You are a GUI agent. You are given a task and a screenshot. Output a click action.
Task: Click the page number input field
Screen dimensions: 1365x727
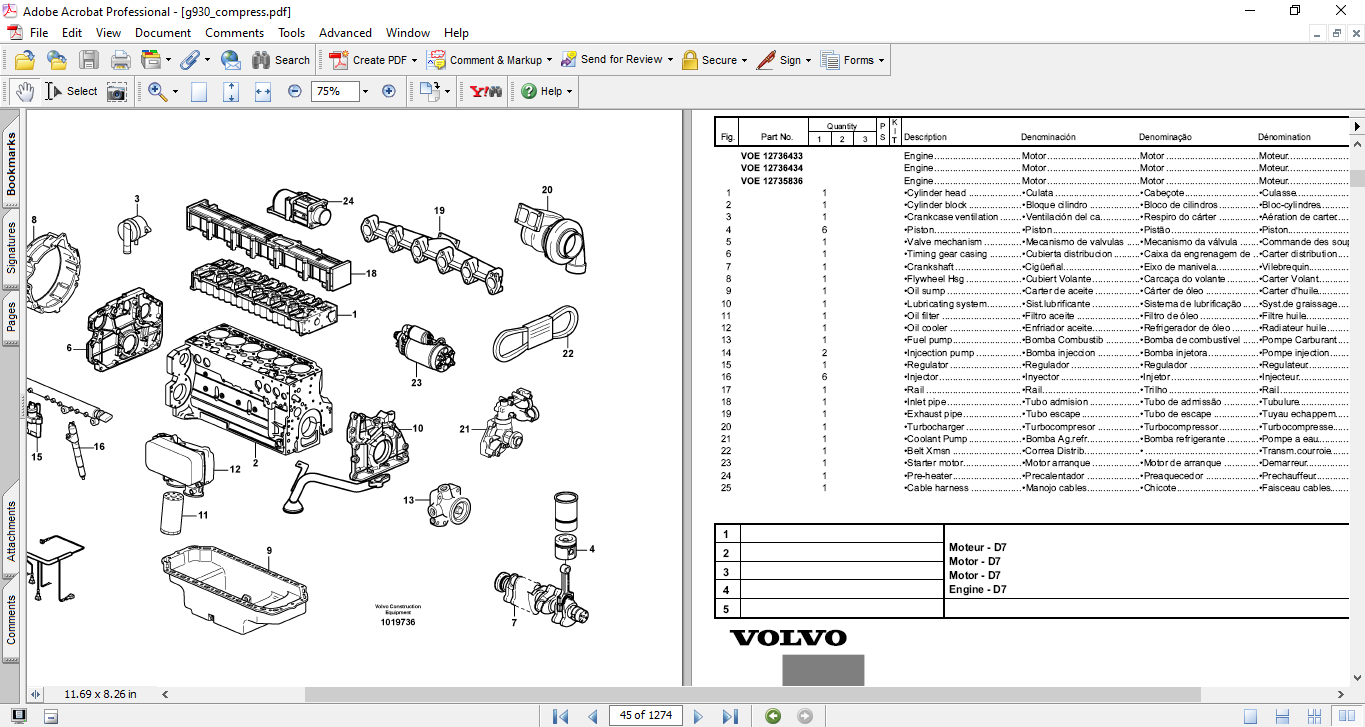(x=646, y=715)
